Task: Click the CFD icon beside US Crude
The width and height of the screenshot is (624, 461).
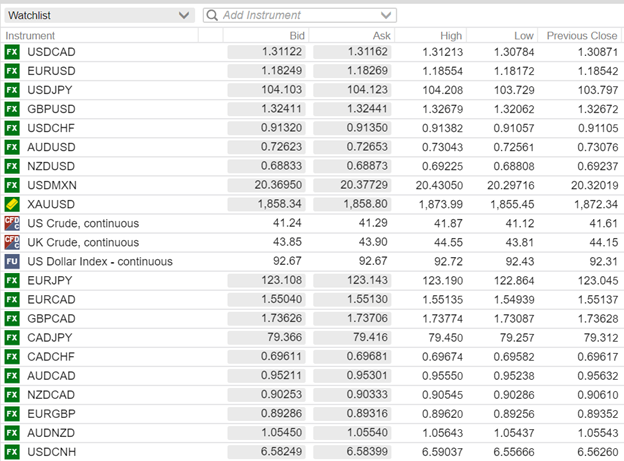Action: coord(12,223)
